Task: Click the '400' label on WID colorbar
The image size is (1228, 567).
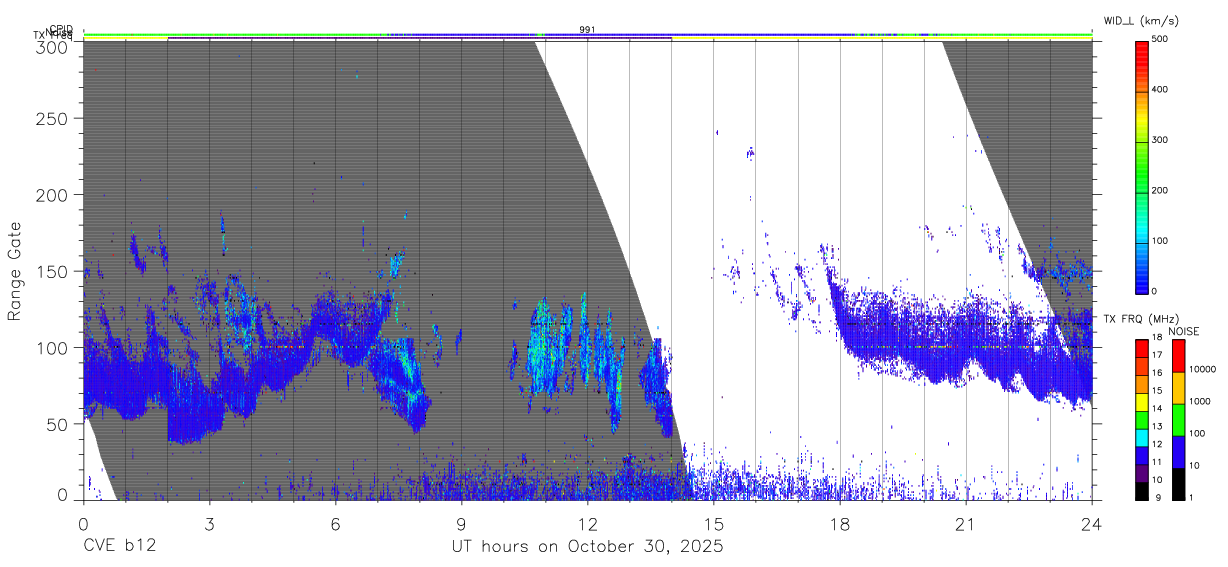Action: click(x=1159, y=90)
